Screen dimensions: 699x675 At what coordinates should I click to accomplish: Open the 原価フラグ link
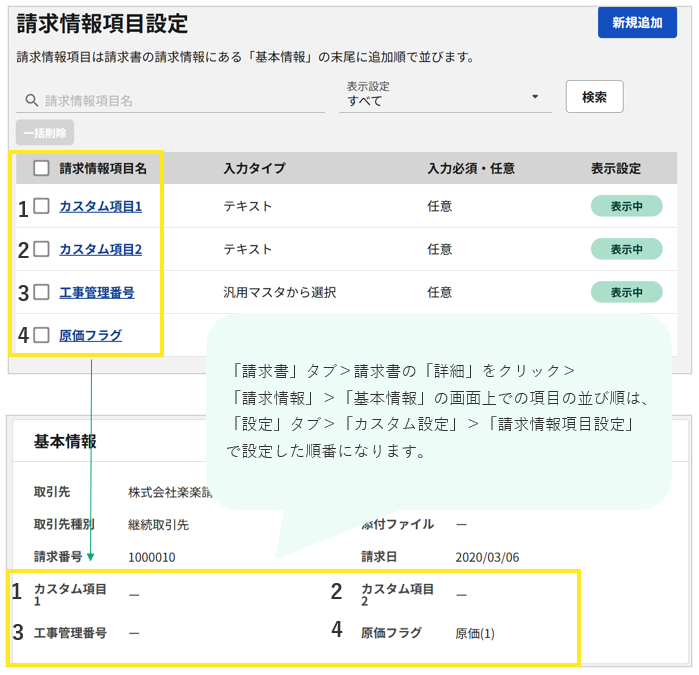click(90, 335)
